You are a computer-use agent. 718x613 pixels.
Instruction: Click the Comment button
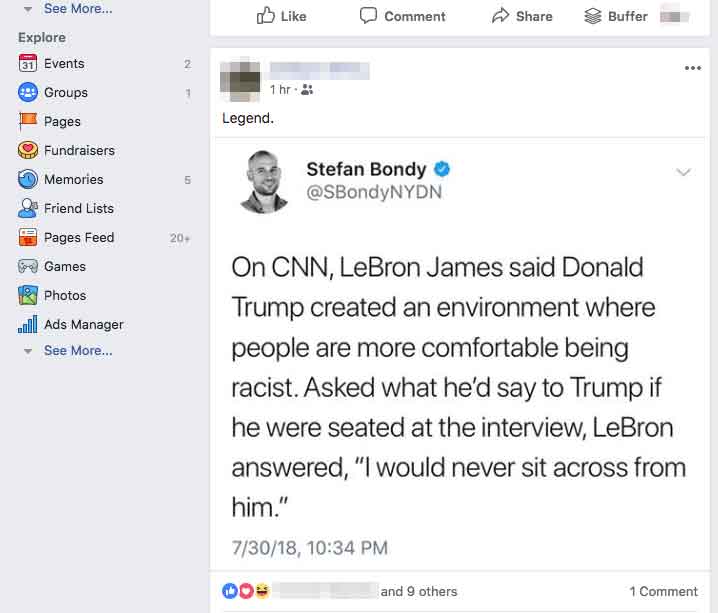coord(403,16)
